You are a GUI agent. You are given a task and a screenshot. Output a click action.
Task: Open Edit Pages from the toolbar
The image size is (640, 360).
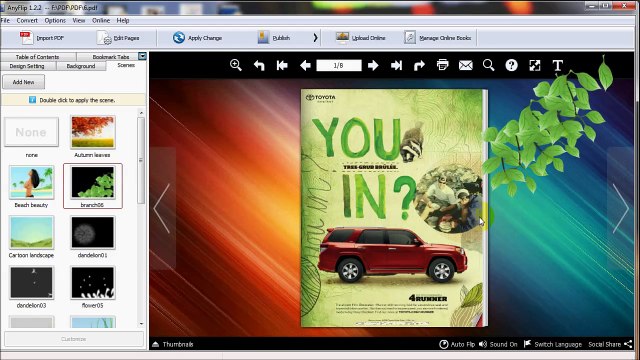[118, 38]
